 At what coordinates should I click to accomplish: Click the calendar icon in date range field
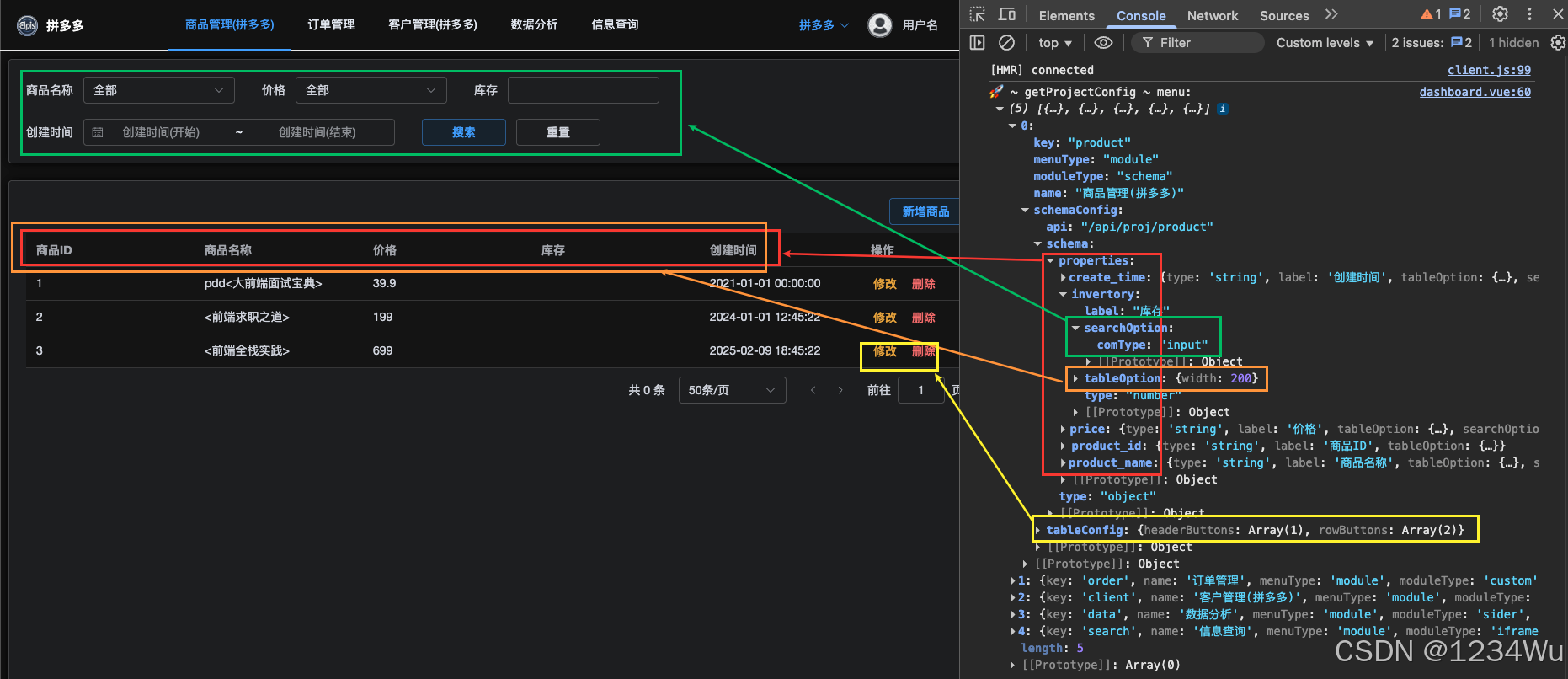(98, 132)
